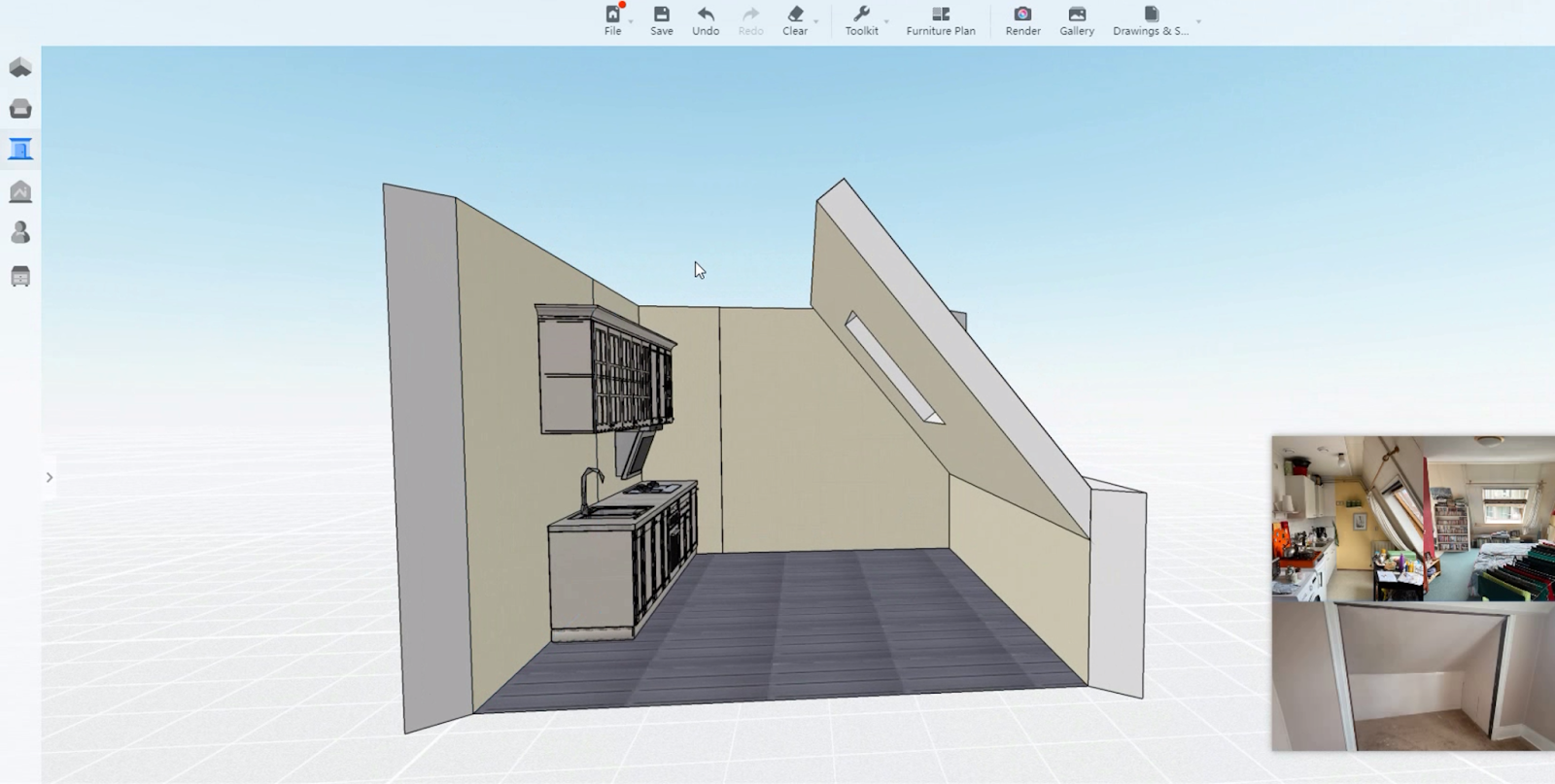Open the Gallery
The height and width of the screenshot is (784, 1555).
pos(1076,20)
